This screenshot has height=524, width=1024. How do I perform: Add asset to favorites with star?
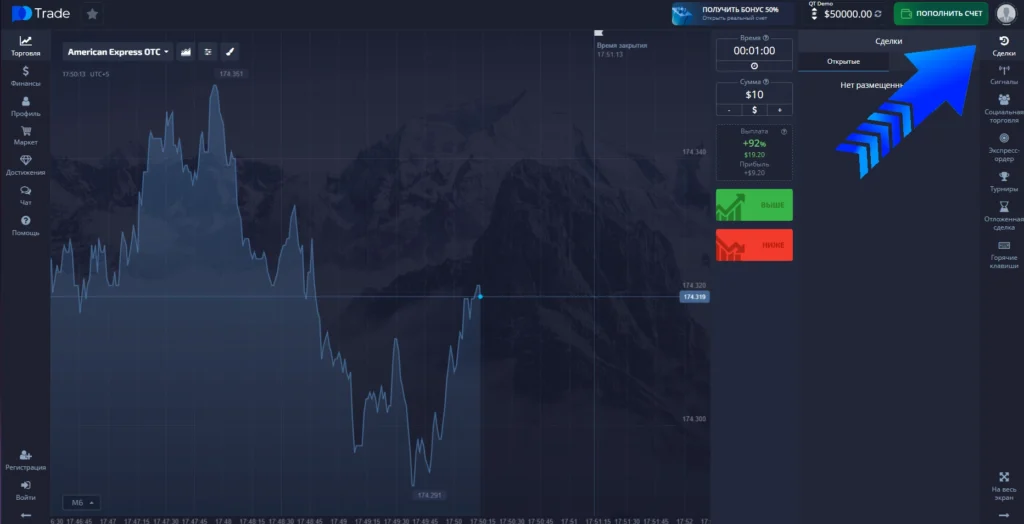click(92, 14)
